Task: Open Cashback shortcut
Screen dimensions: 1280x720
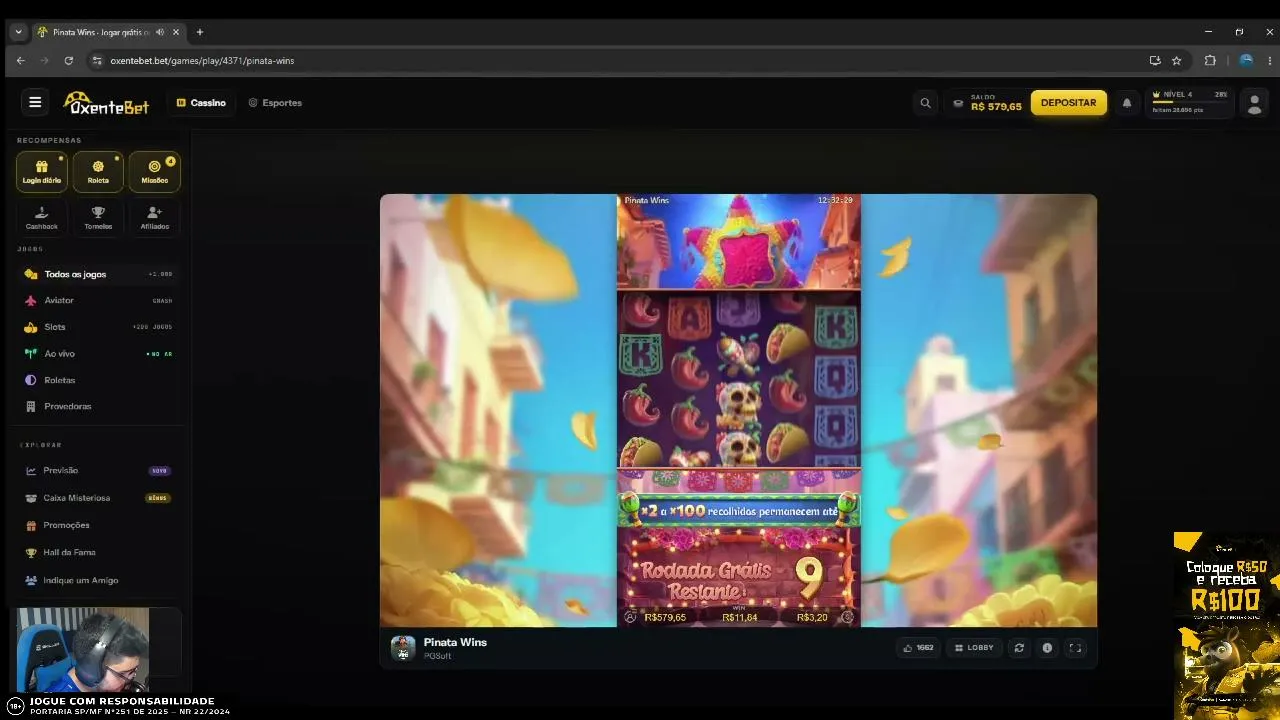Action: (x=42, y=217)
